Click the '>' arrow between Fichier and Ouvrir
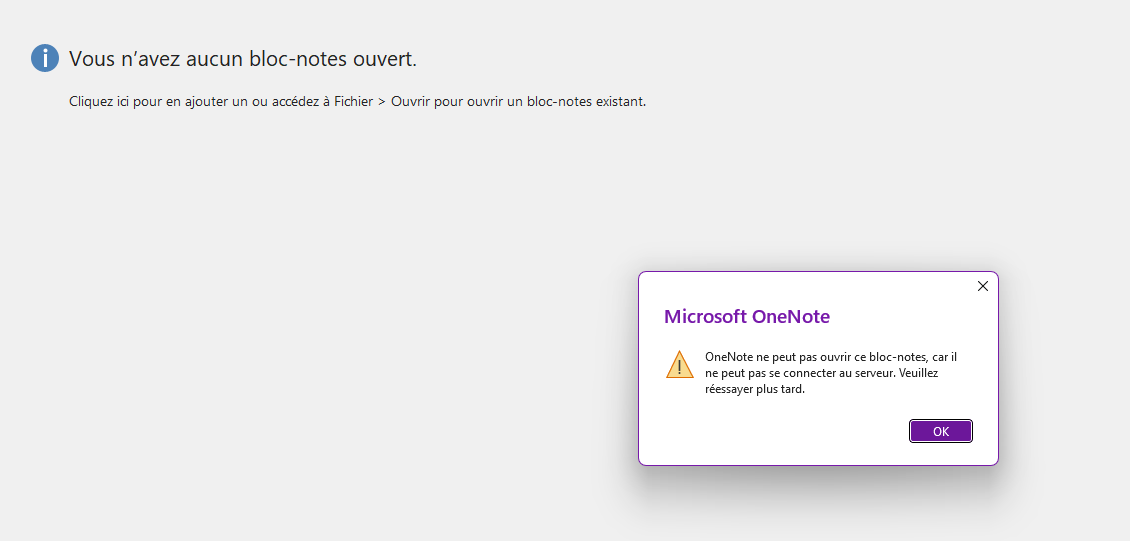 point(382,102)
